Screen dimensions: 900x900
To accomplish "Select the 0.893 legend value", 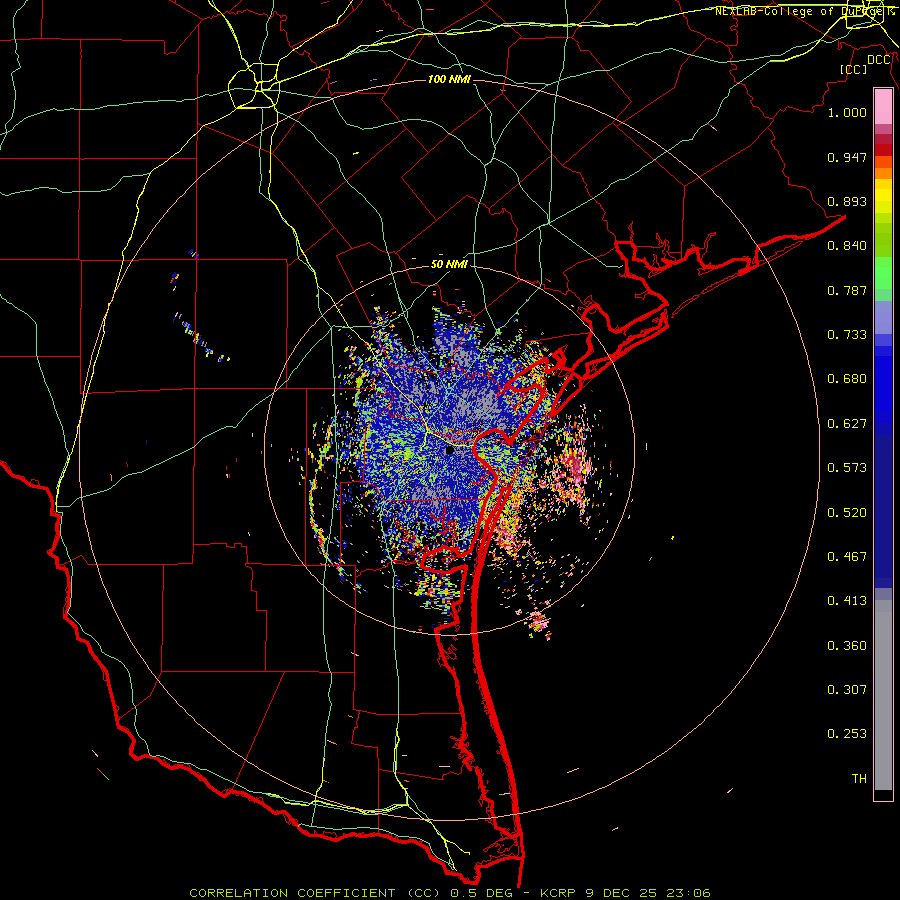I will pyautogui.click(x=847, y=201).
